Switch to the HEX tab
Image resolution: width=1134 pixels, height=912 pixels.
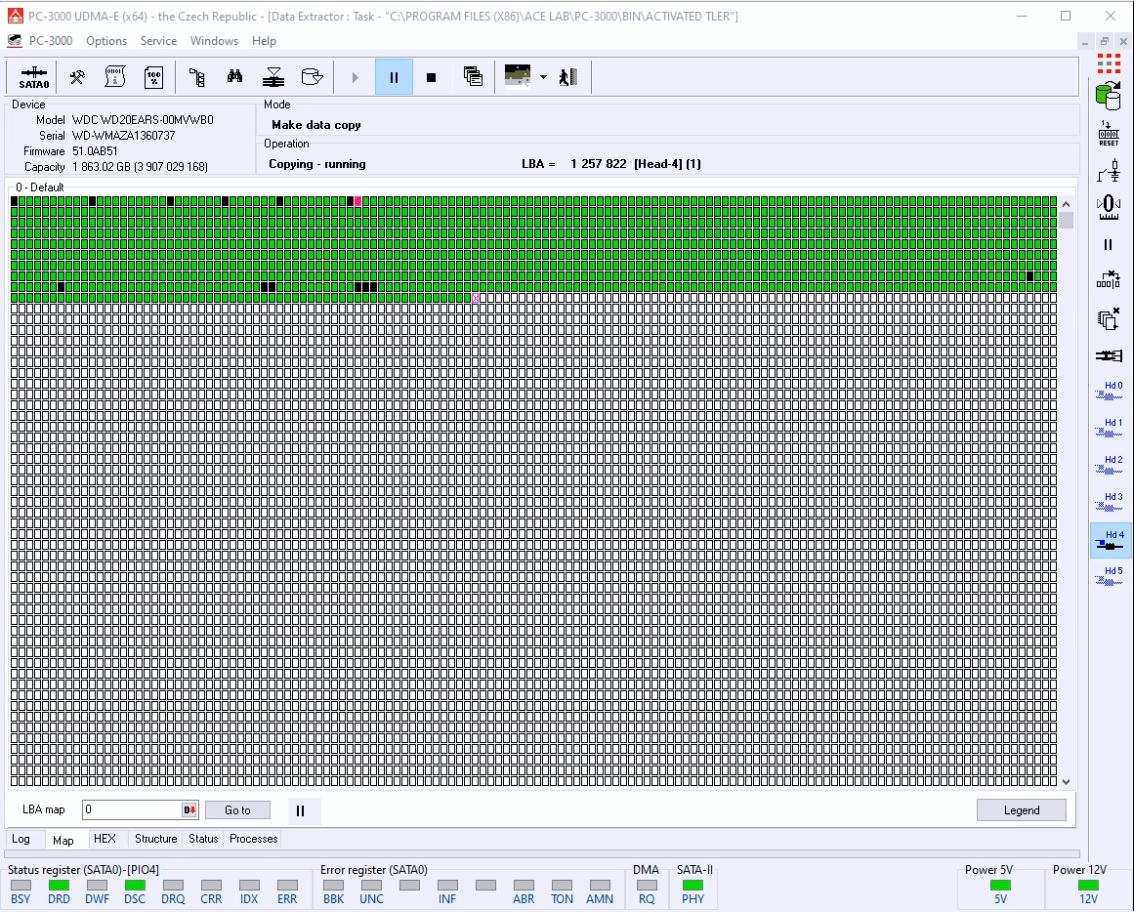click(104, 839)
